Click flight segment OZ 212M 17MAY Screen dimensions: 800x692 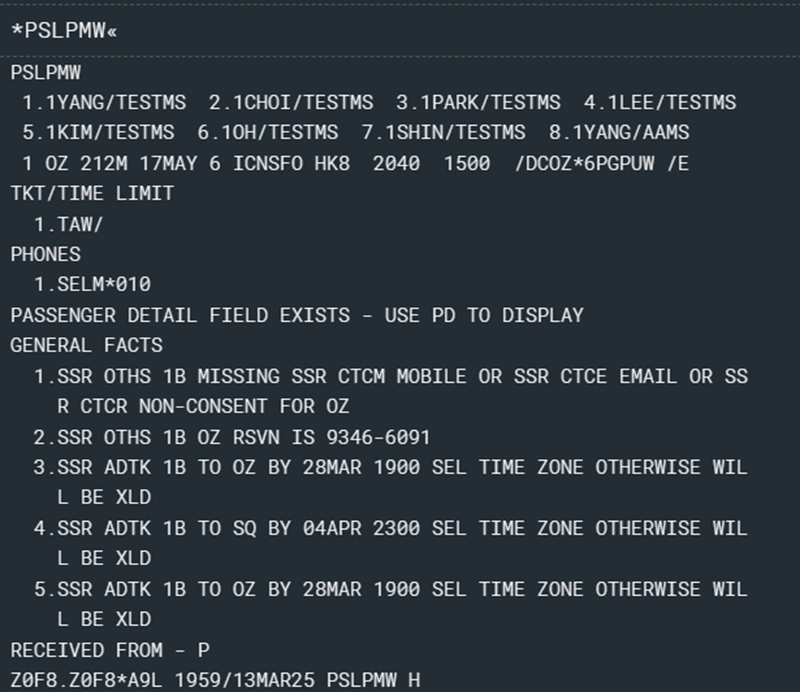(121, 164)
